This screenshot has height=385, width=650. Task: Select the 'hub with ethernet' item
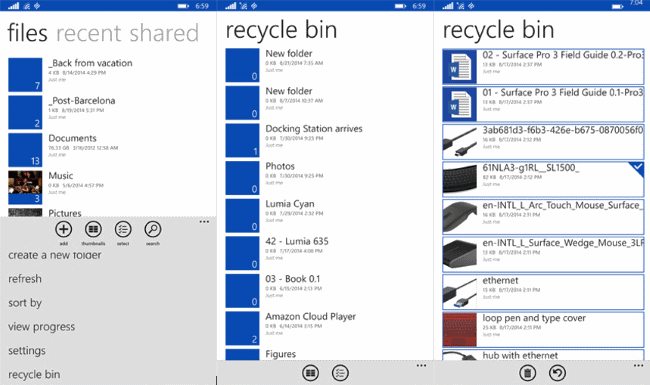tap(543, 355)
